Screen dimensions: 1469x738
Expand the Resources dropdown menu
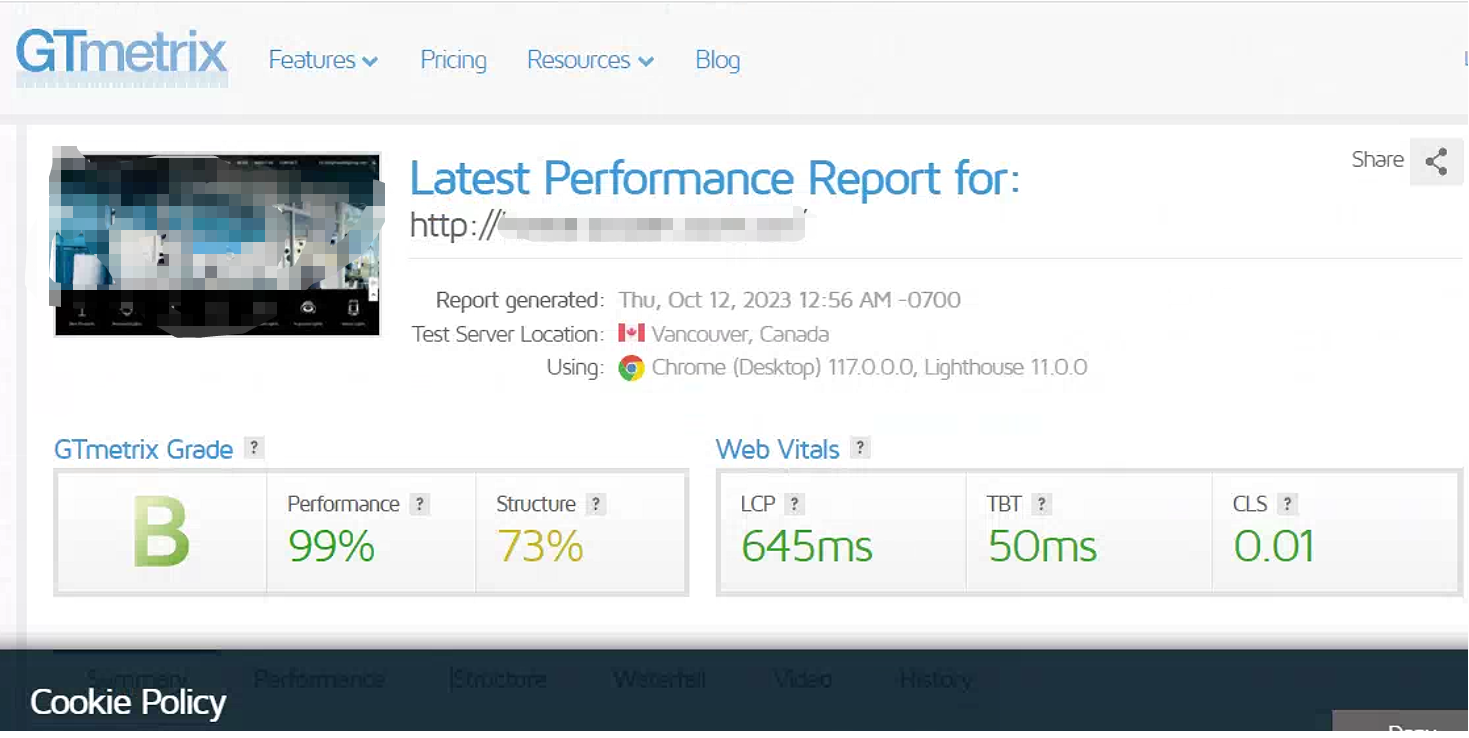(590, 60)
